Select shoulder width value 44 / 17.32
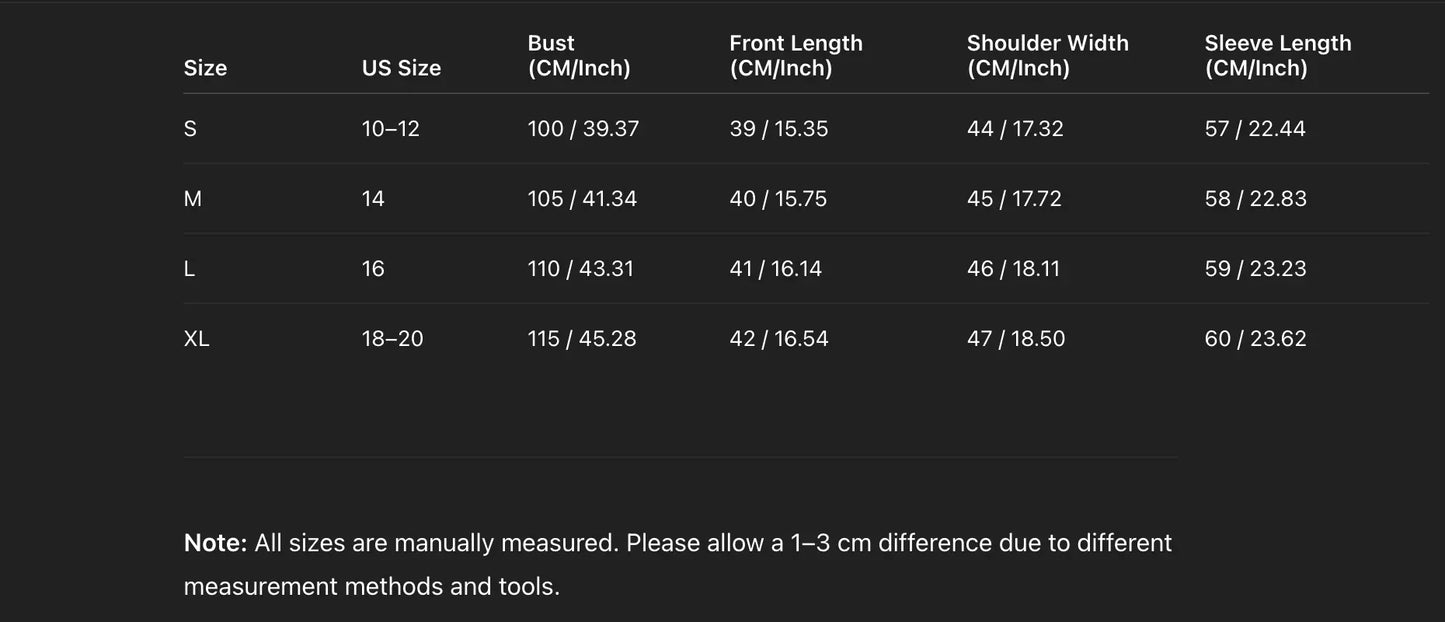The width and height of the screenshot is (1445, 622). [x=1015, y=129]
